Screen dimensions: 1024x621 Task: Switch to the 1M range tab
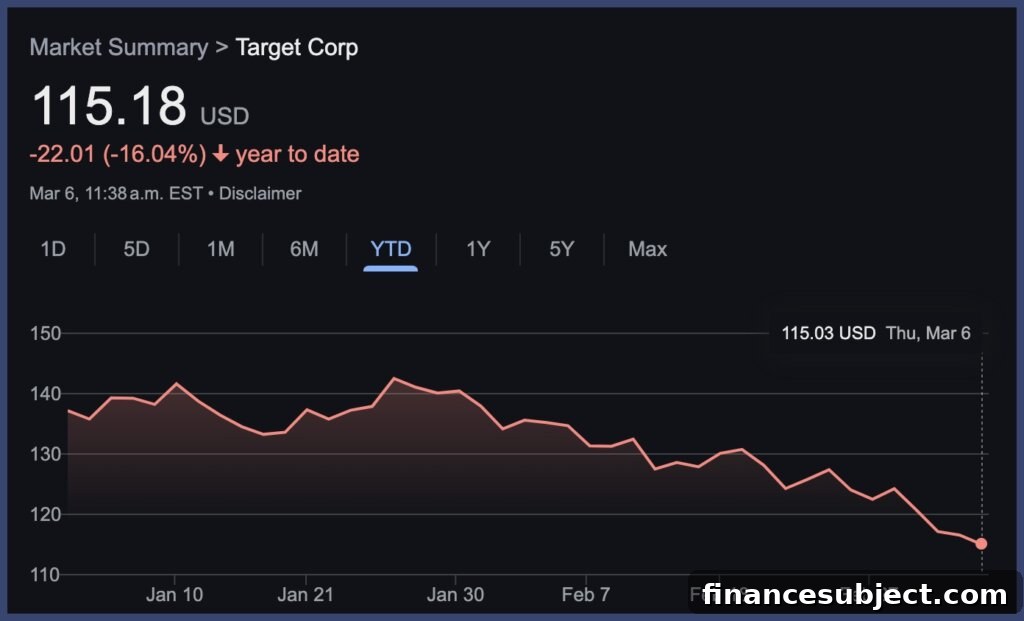pos(221,249)
